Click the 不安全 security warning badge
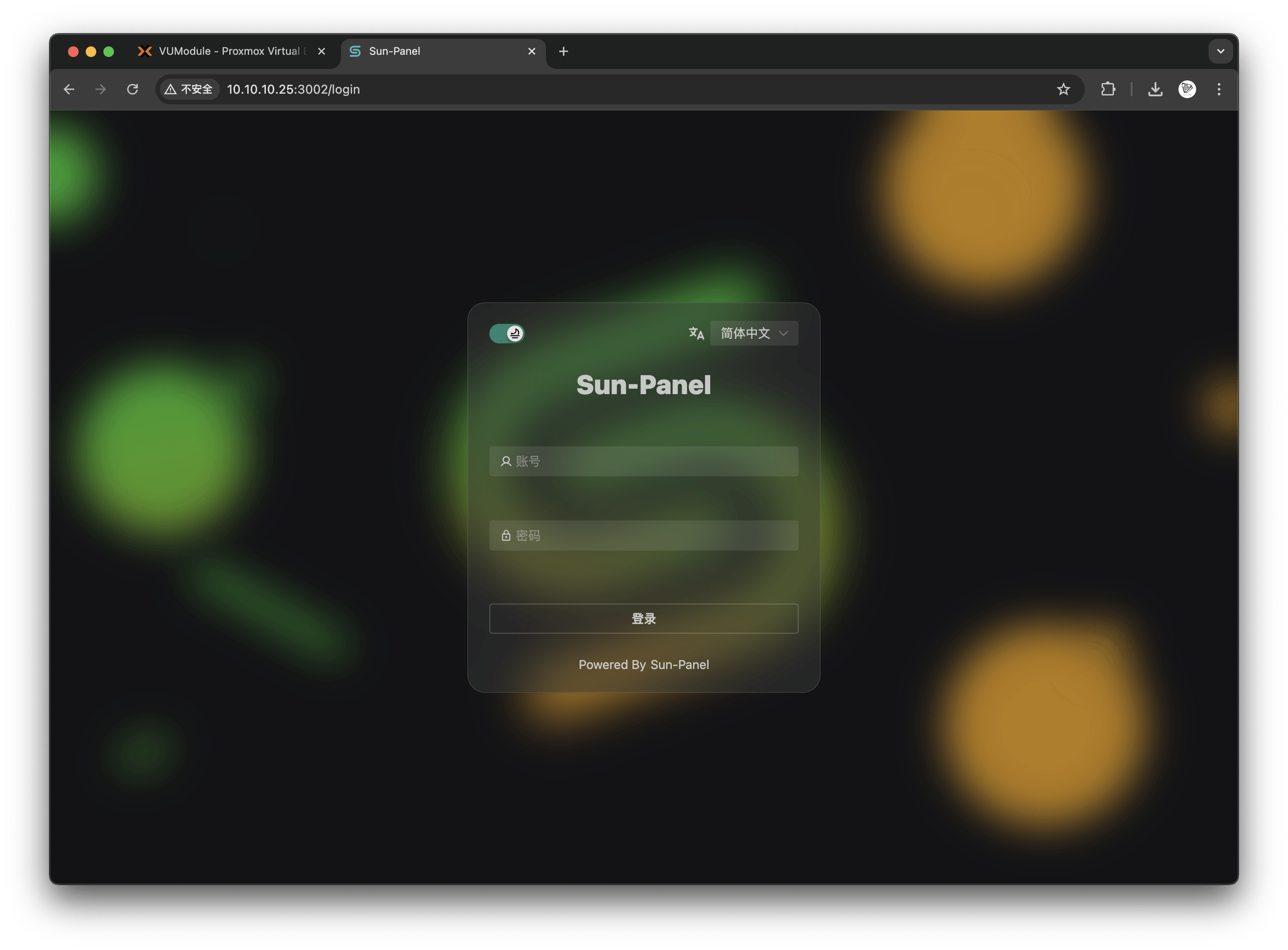This screenshot has height=950, width=1288. [189, 89]
